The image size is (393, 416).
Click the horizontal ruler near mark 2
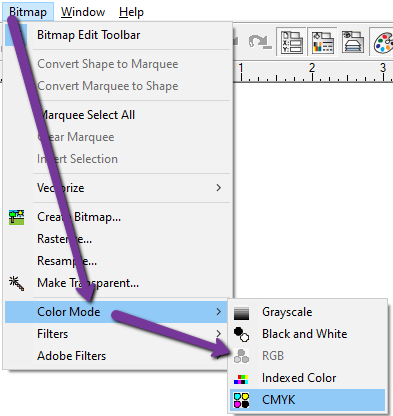(x=312, y=72)
